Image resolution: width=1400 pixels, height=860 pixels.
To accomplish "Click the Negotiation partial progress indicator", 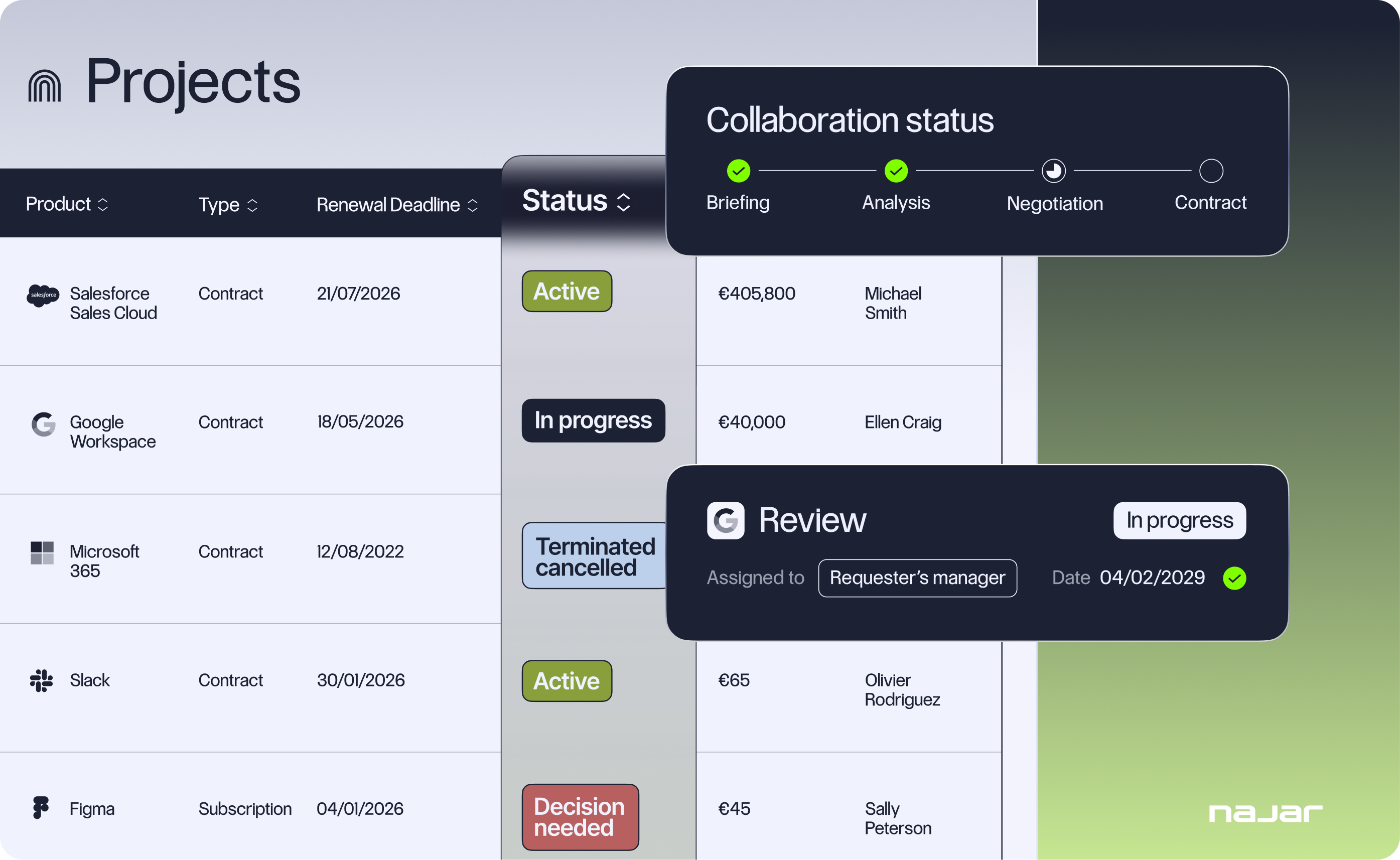I will pyautogui.click(x=1053, y=171).
